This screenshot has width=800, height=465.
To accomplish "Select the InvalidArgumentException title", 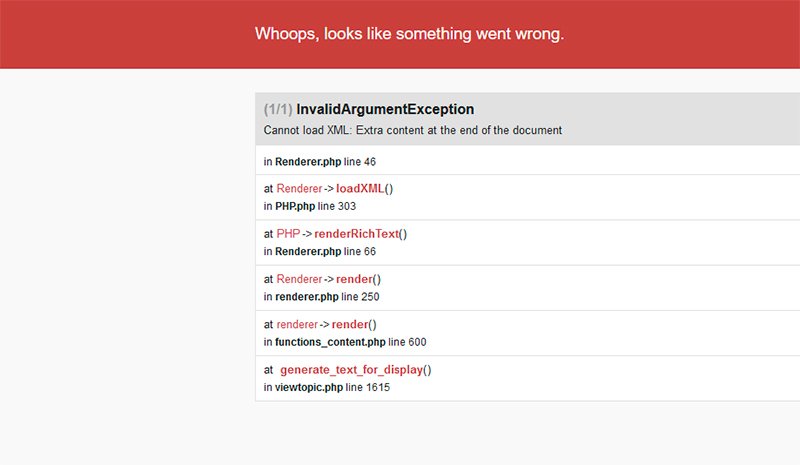I will [x=385, y=109].
